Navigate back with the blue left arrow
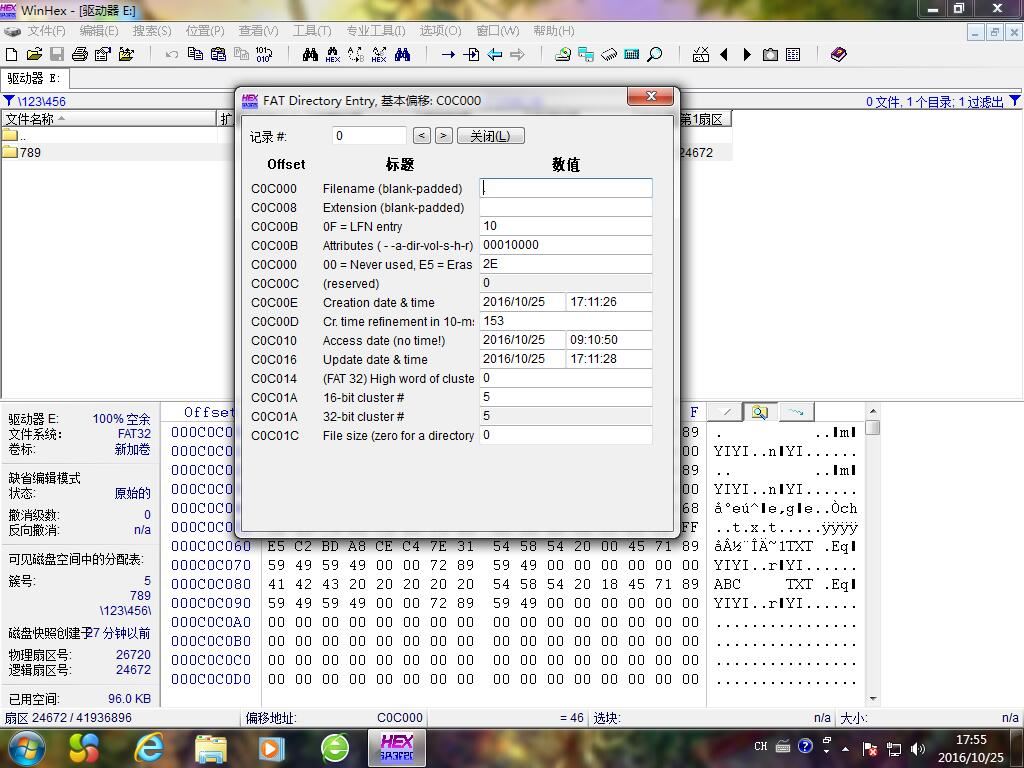 coord(494,55)
